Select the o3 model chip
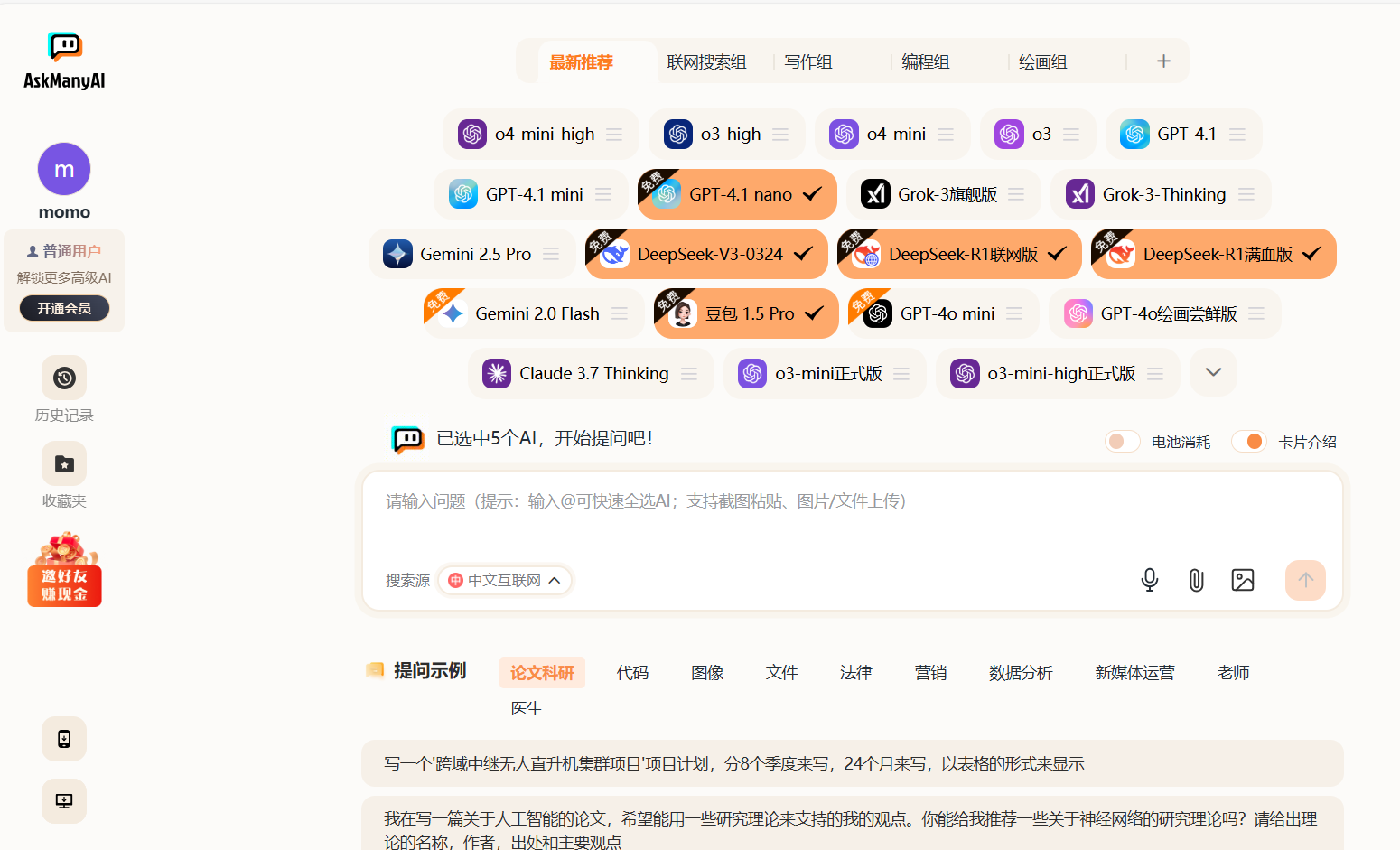 coord(1037,134)
